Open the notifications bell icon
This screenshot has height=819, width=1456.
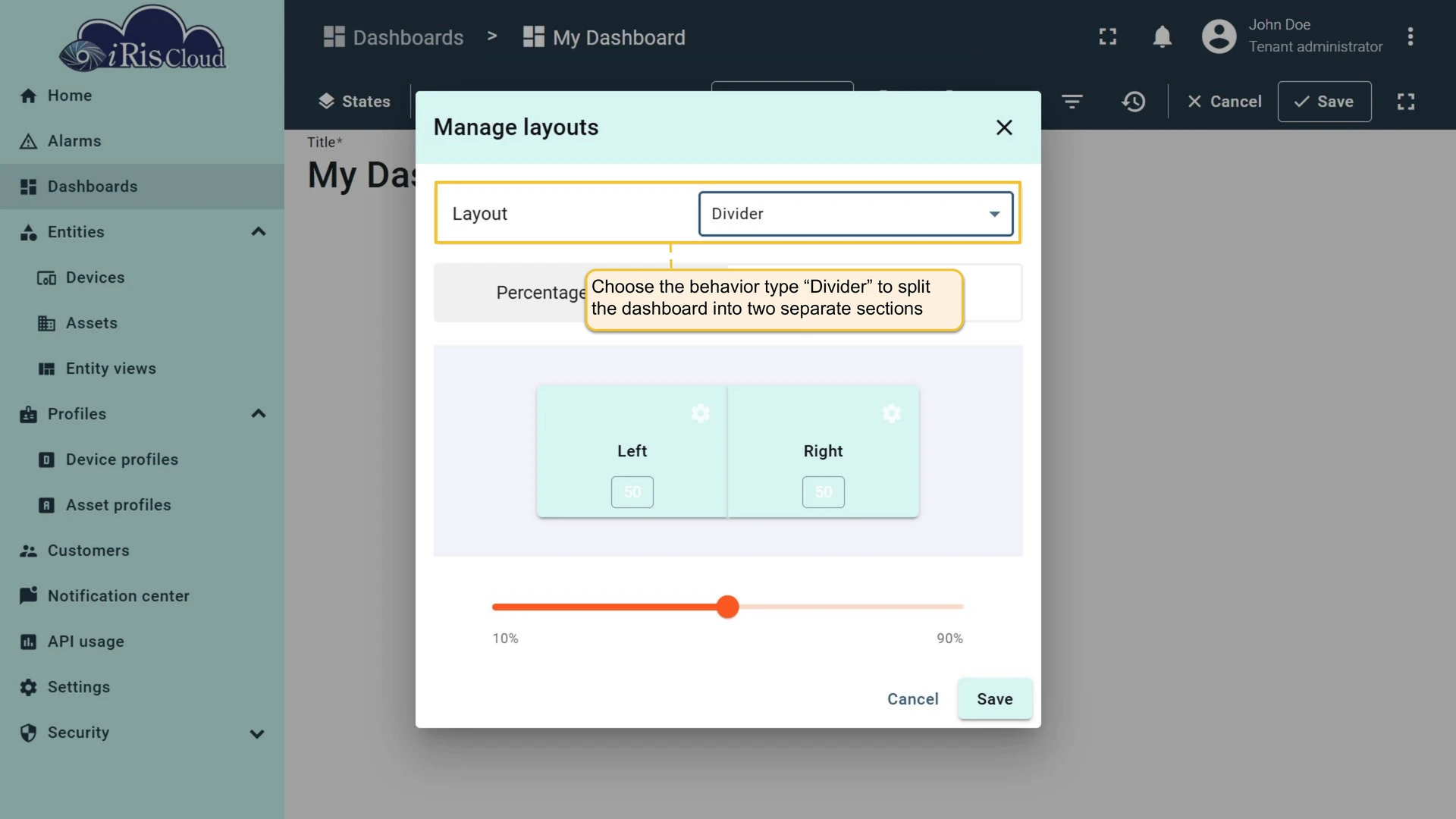(1162, 36)
